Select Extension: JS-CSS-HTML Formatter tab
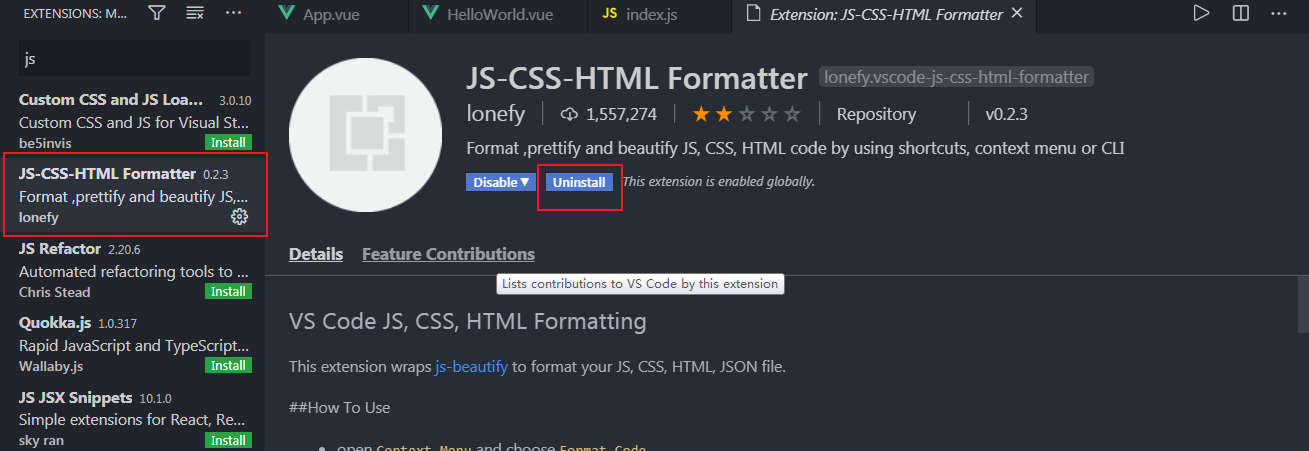This screenshot has height=451, width=1309. coord(884,14)
